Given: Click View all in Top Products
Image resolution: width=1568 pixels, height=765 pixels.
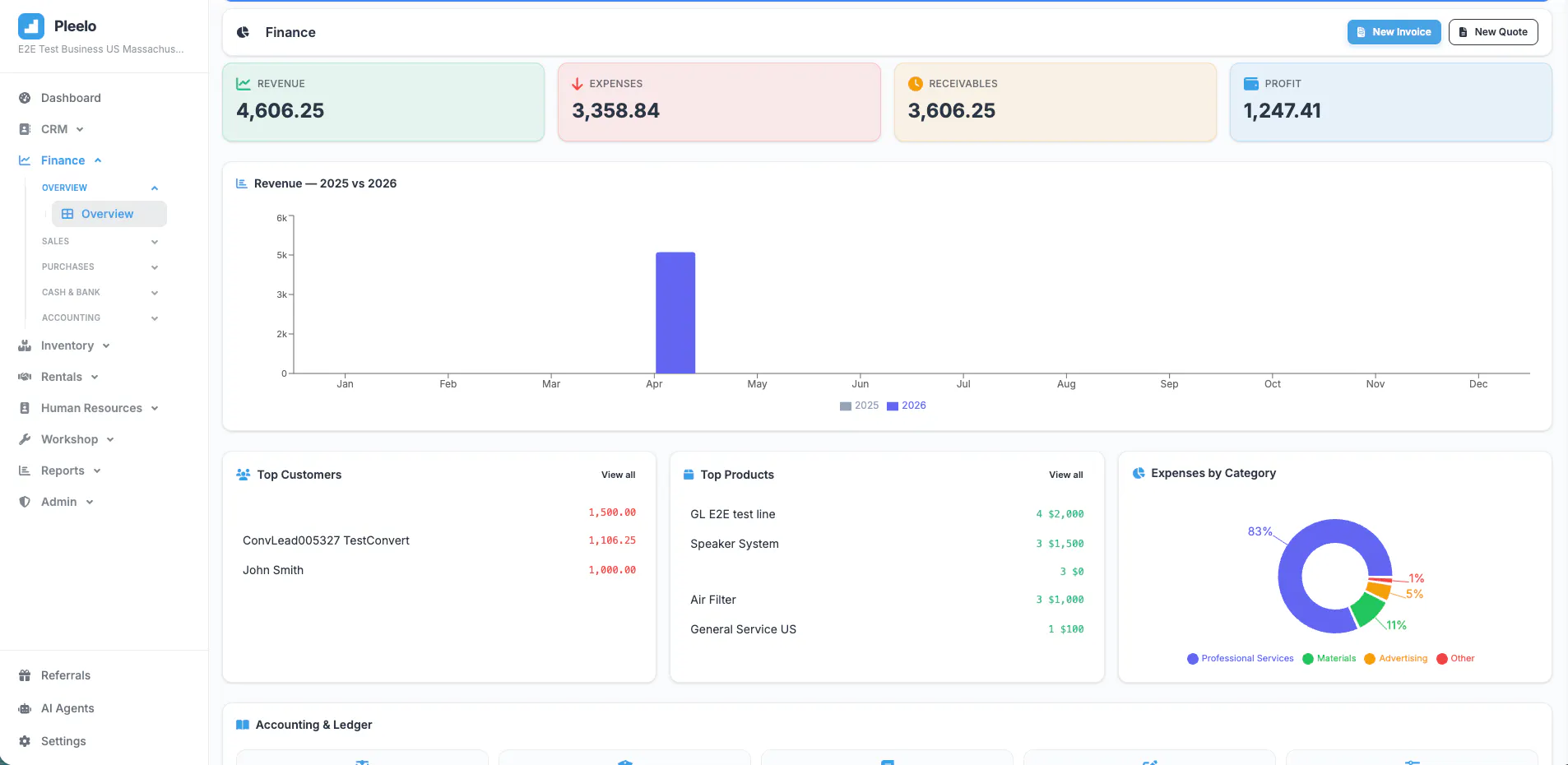Looking at the screenshot, I should [1065, 475].
